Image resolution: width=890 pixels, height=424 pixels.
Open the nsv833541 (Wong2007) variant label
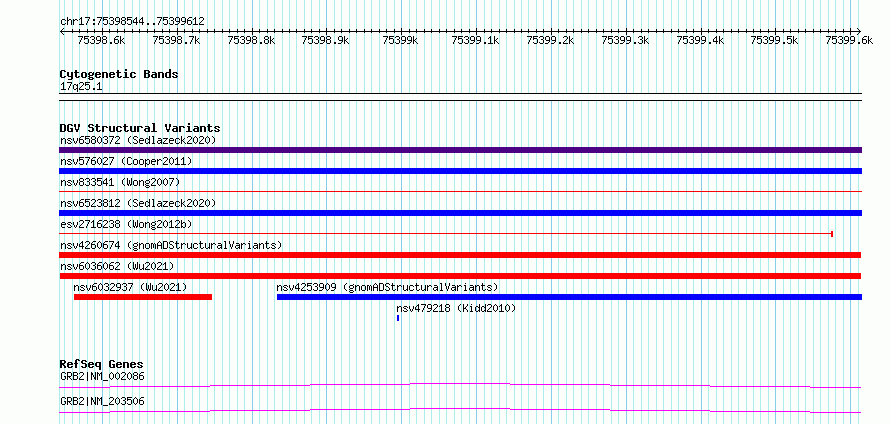point(120,182)
